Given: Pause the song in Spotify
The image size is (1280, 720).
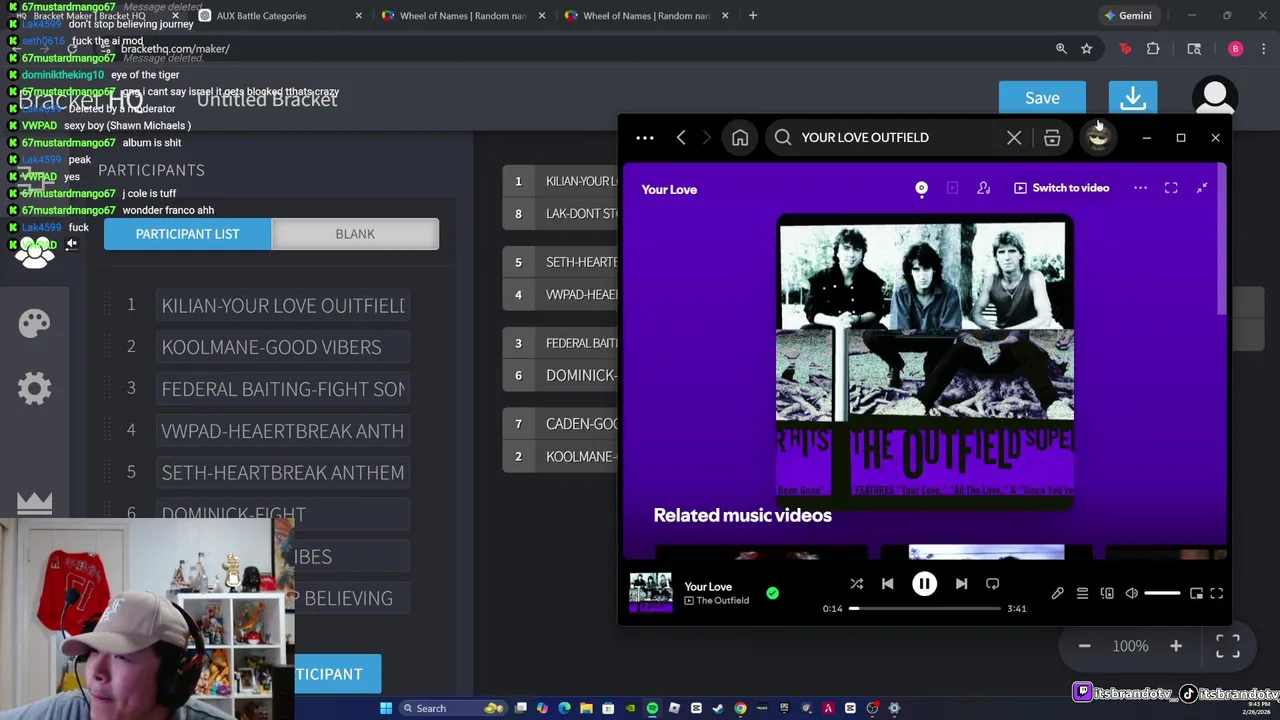Looking at the screenshot, I should [x=924, y=584].
